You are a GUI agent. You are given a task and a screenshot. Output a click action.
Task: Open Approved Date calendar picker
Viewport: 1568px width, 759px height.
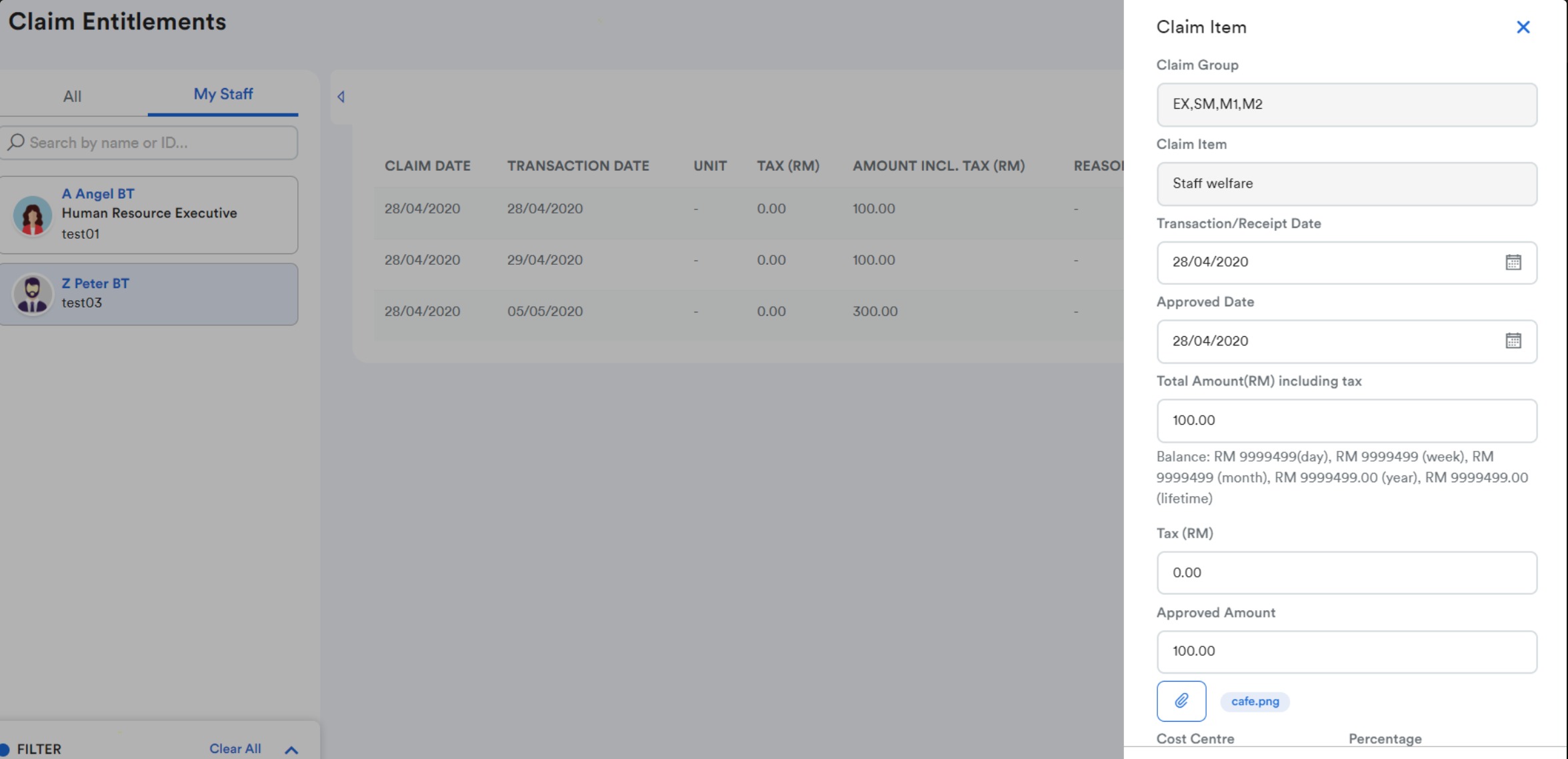click(1513, 341)
